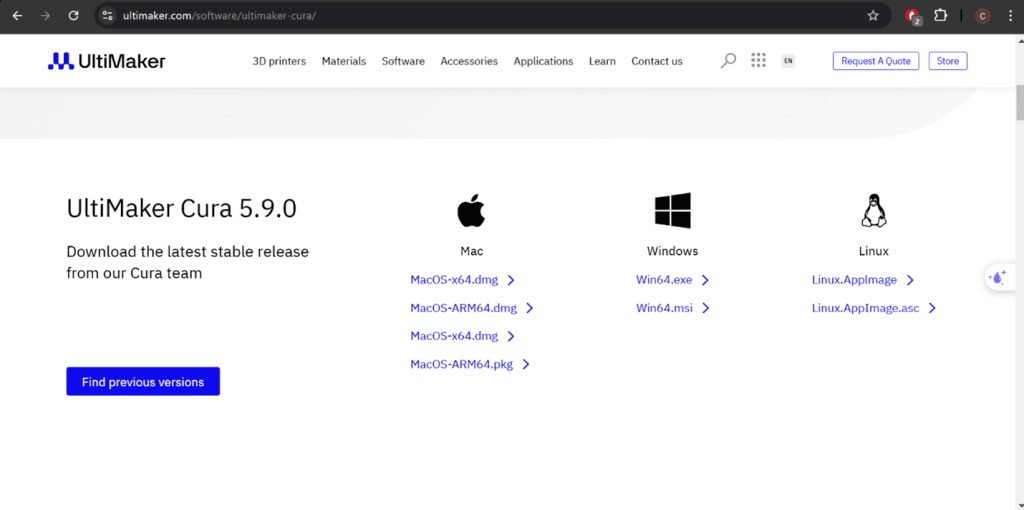
Task: Expand the Software navigation menu
Action: click(403, 61)
